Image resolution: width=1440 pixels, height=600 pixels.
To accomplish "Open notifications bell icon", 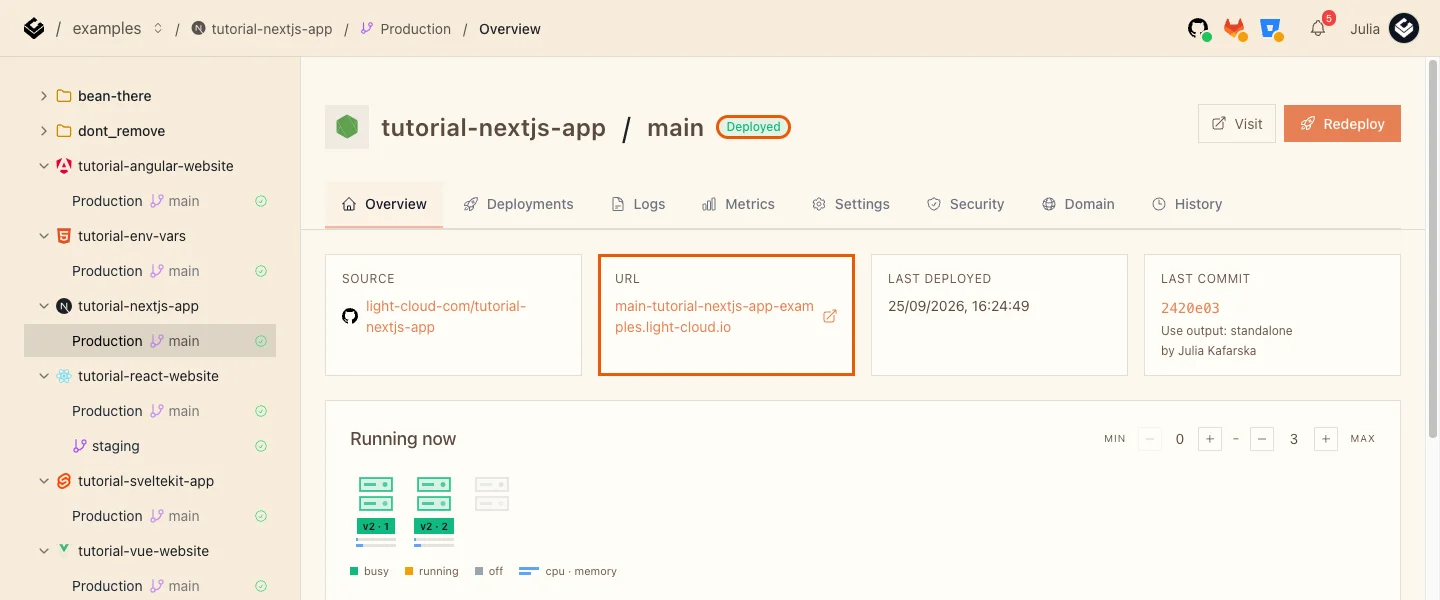I will click(x=1318, y=29).
